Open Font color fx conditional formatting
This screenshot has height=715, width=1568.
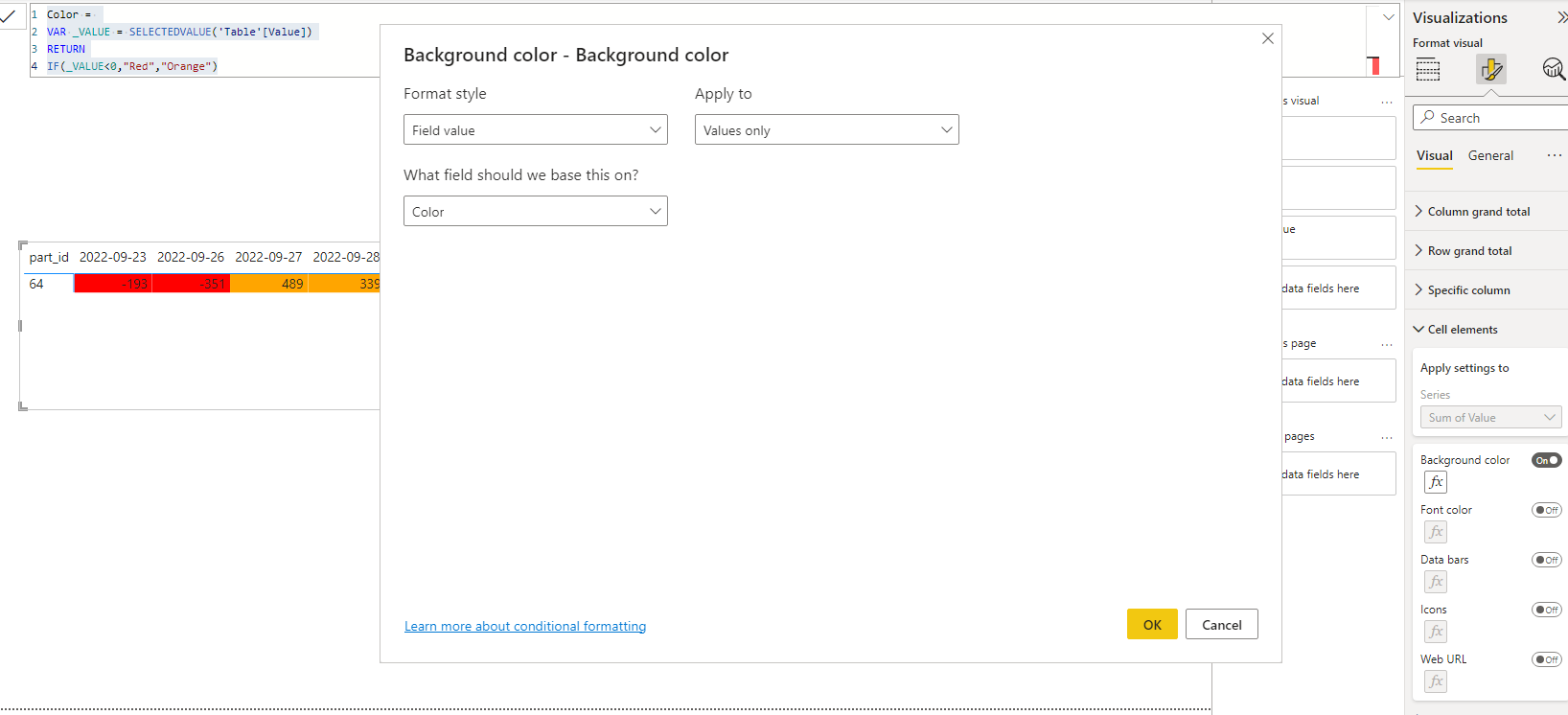click(1436, 532)
